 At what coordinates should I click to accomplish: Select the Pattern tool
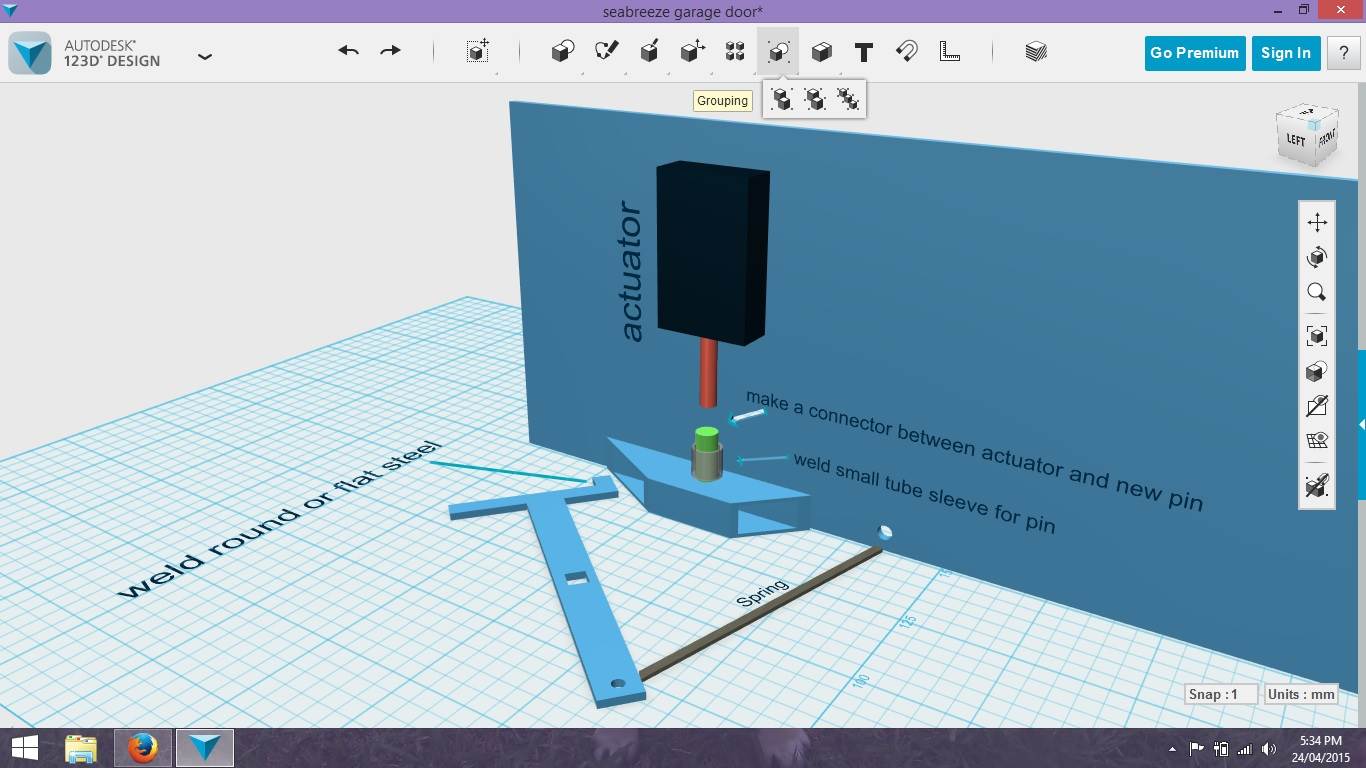pyautogui.click(x=734, y=51)
